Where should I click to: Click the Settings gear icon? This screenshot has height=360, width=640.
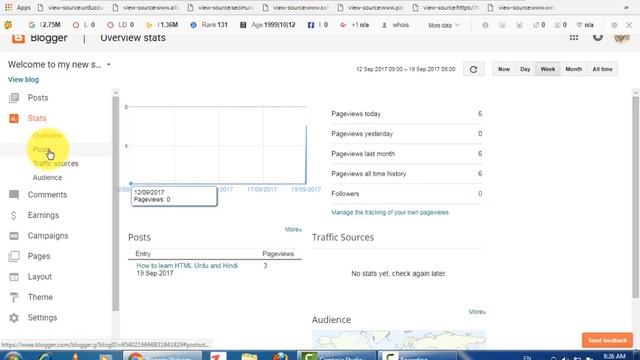point(14,318)
